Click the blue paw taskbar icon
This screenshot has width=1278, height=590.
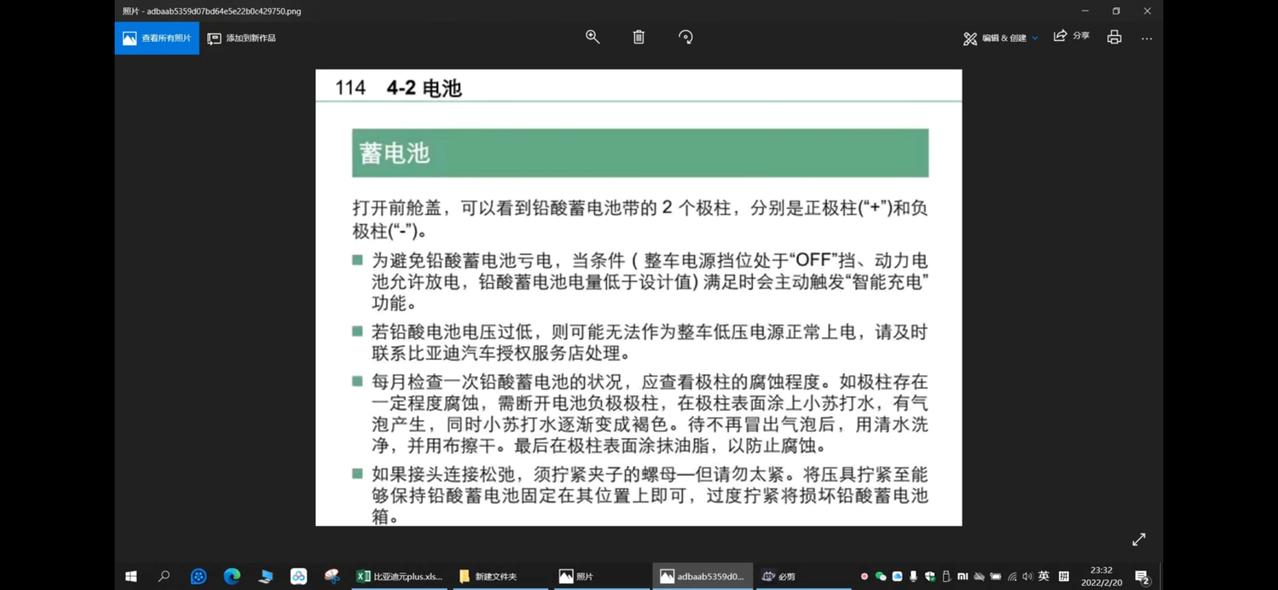198,576
